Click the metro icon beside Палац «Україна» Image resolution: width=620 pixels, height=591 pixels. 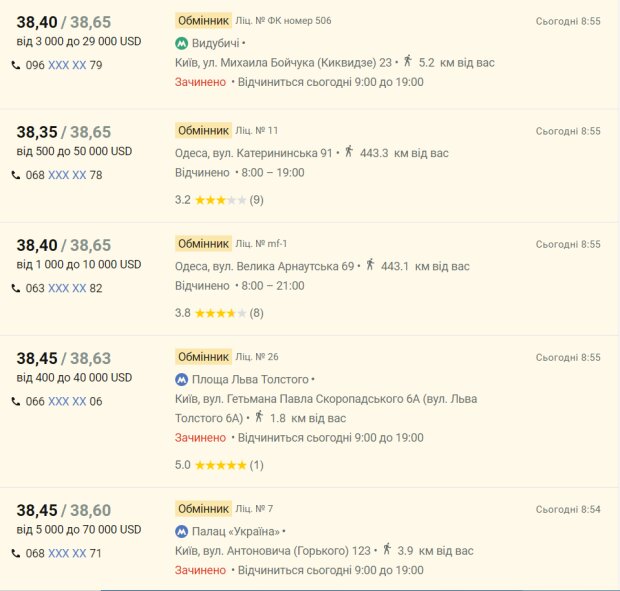click(181, 531)
